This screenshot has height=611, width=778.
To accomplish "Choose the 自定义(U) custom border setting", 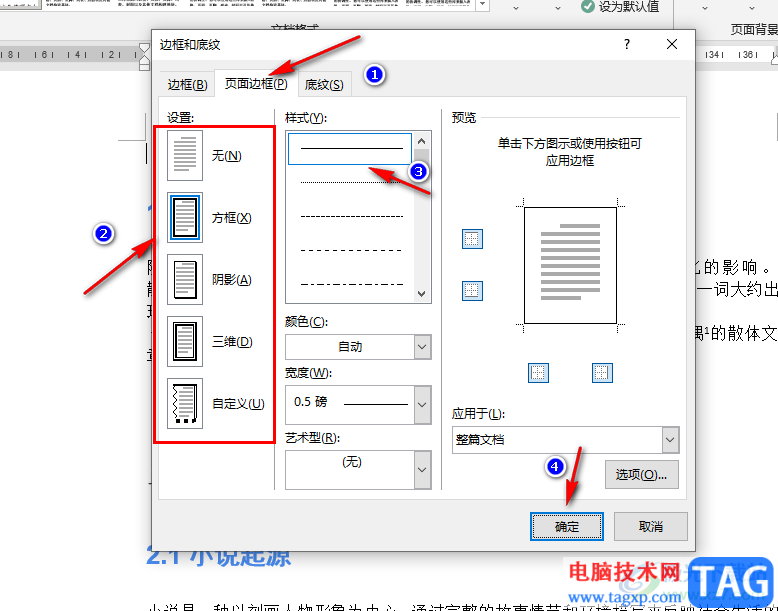I will (x=185, y=404).
